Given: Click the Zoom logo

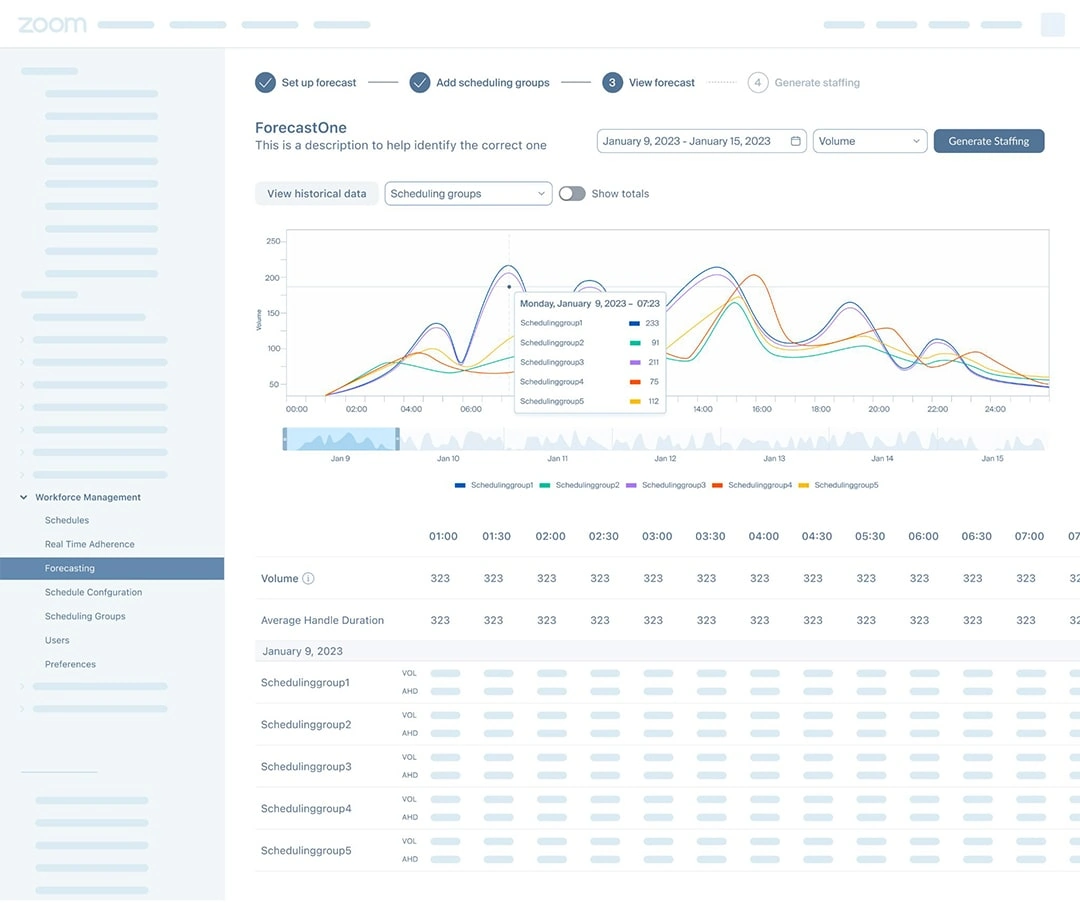Looking at the screenshot, I should click(x=52, y=24).
